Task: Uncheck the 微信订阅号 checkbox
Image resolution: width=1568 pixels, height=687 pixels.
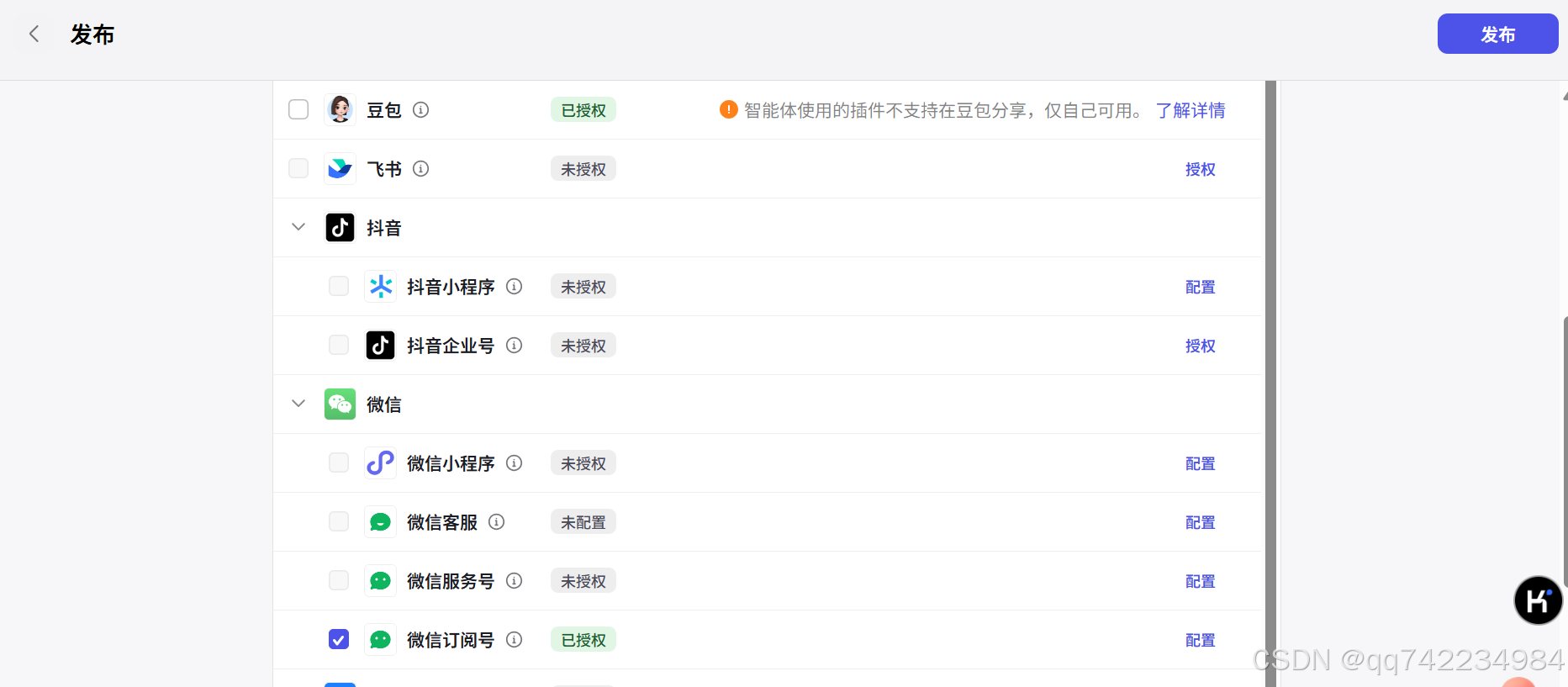Action: coord(339,640)
